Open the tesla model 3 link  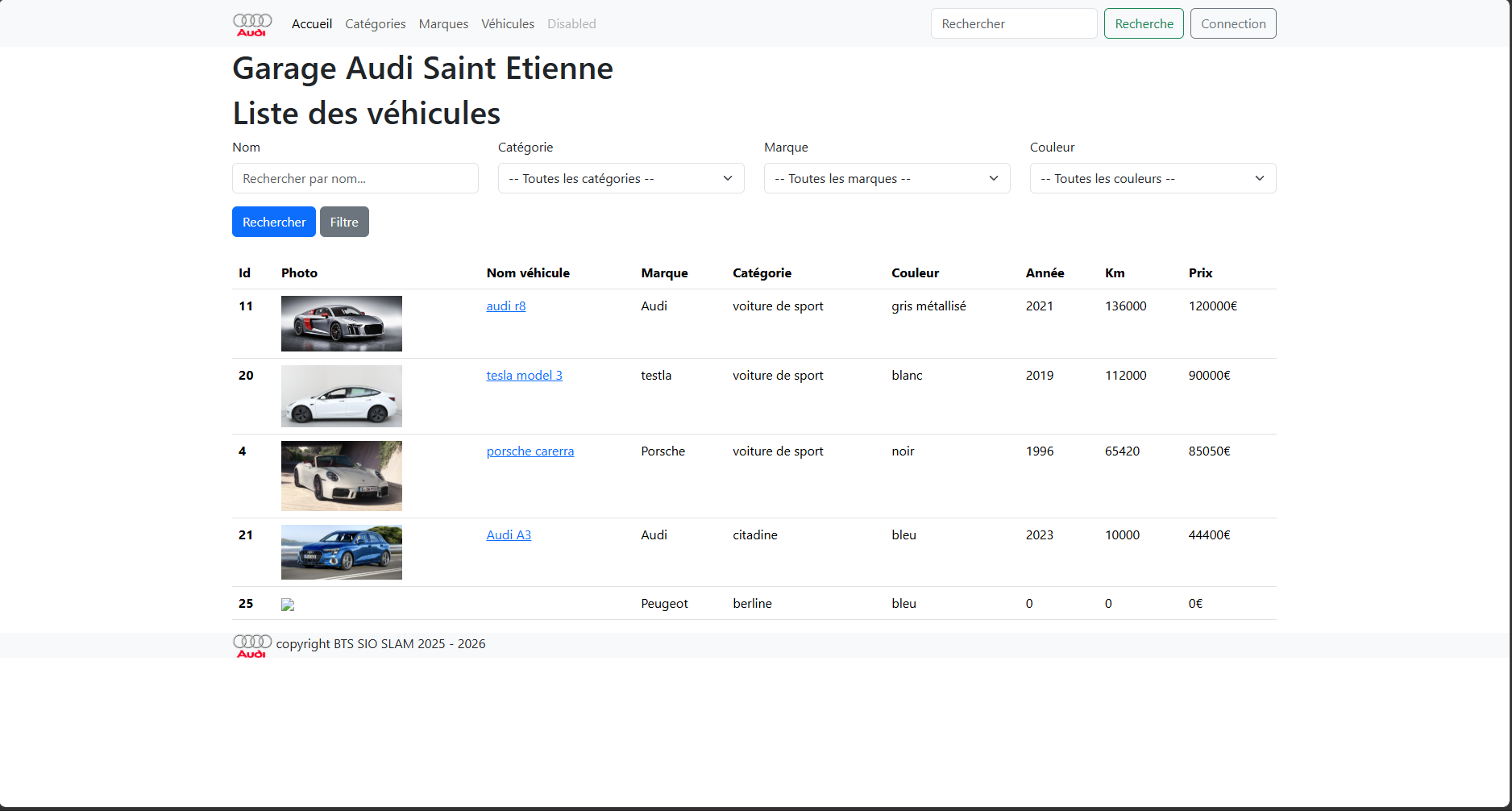[525, 376]
